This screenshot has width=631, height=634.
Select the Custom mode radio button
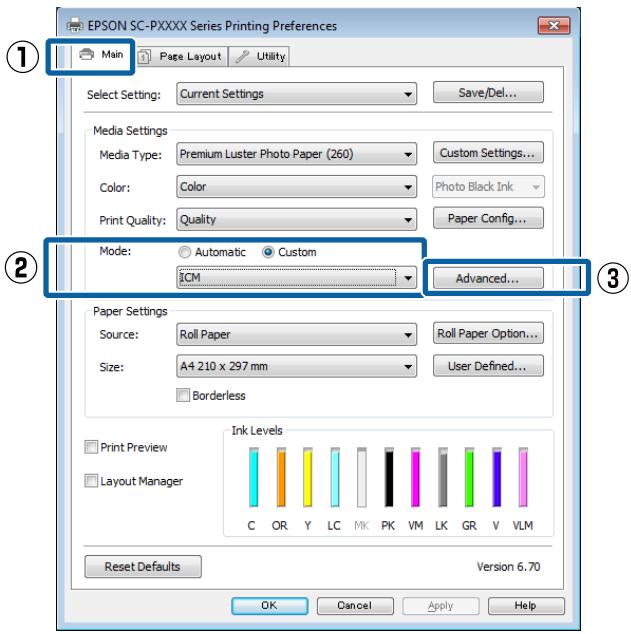click(x=268, y=252)
